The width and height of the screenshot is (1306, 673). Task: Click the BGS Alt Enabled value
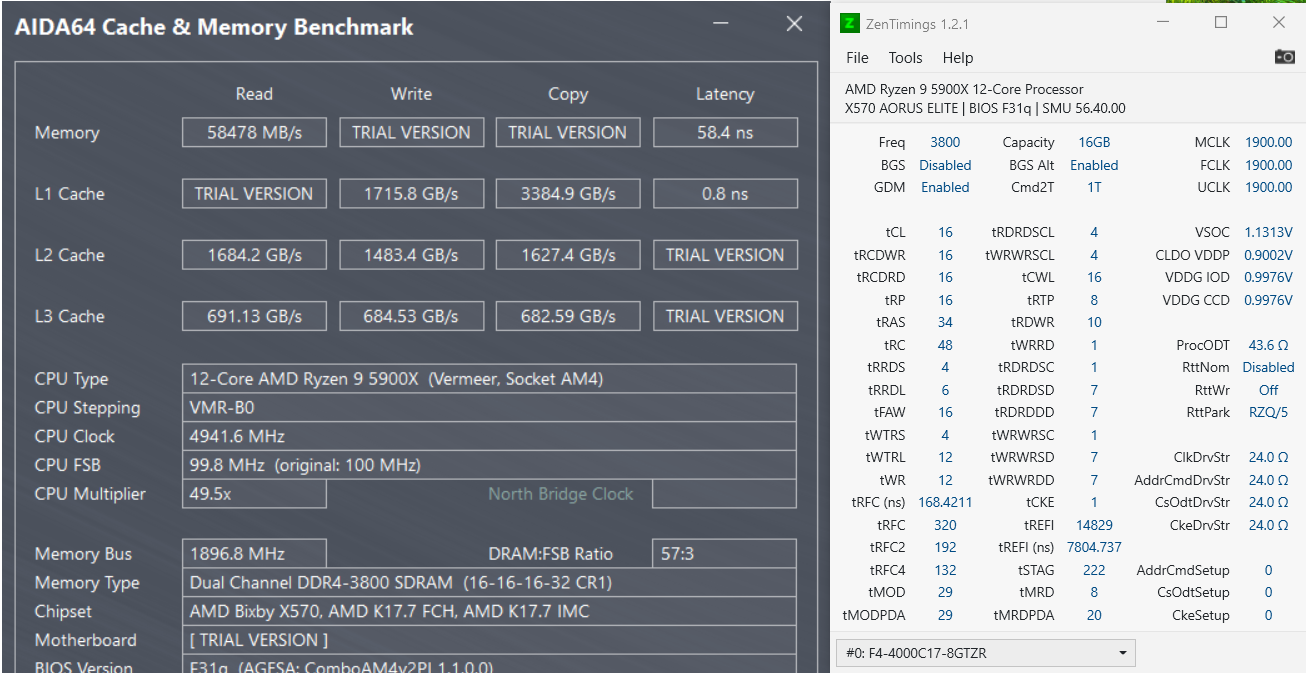[x=1094, y=165]
